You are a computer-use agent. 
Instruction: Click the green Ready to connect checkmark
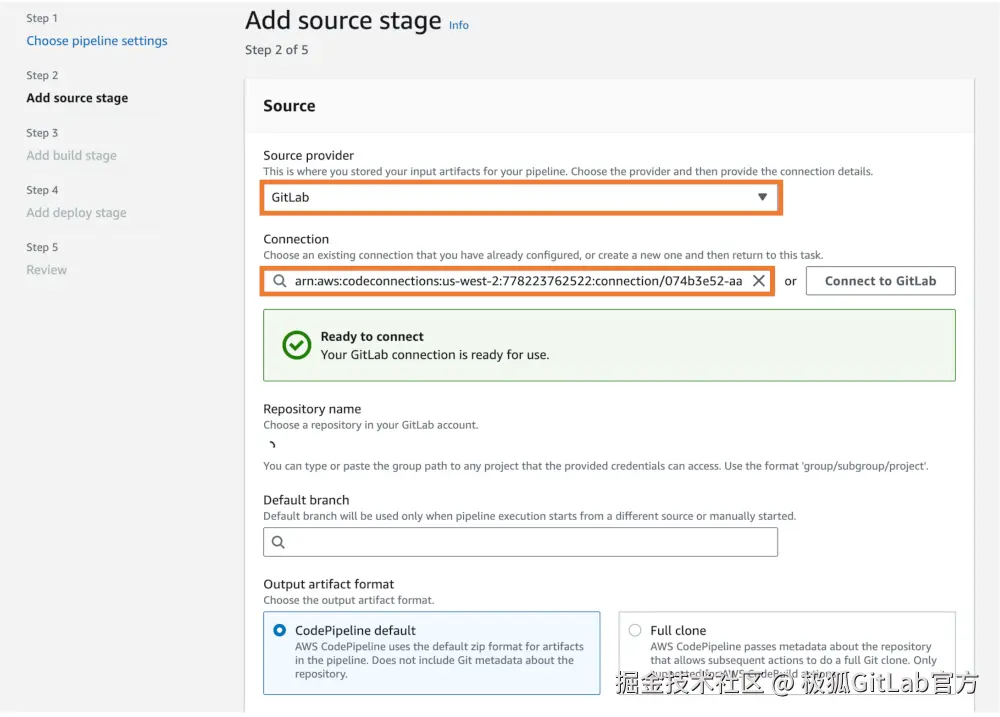pos(296,345)
